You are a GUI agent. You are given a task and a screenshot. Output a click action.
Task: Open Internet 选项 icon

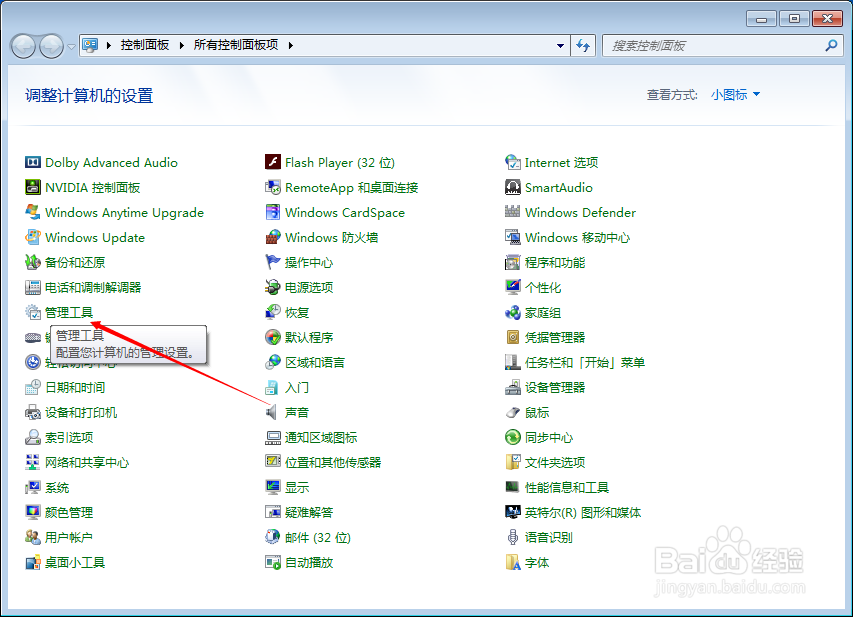coord(512,162)
